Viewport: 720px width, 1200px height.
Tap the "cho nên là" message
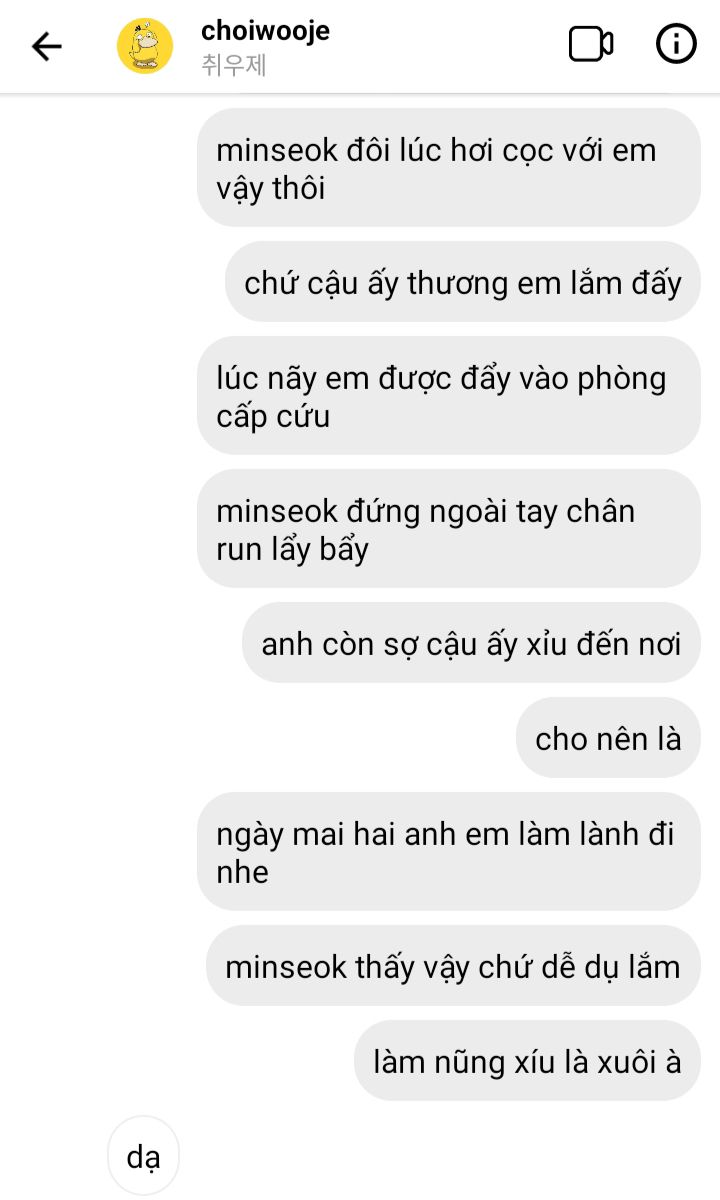point(608,738)
